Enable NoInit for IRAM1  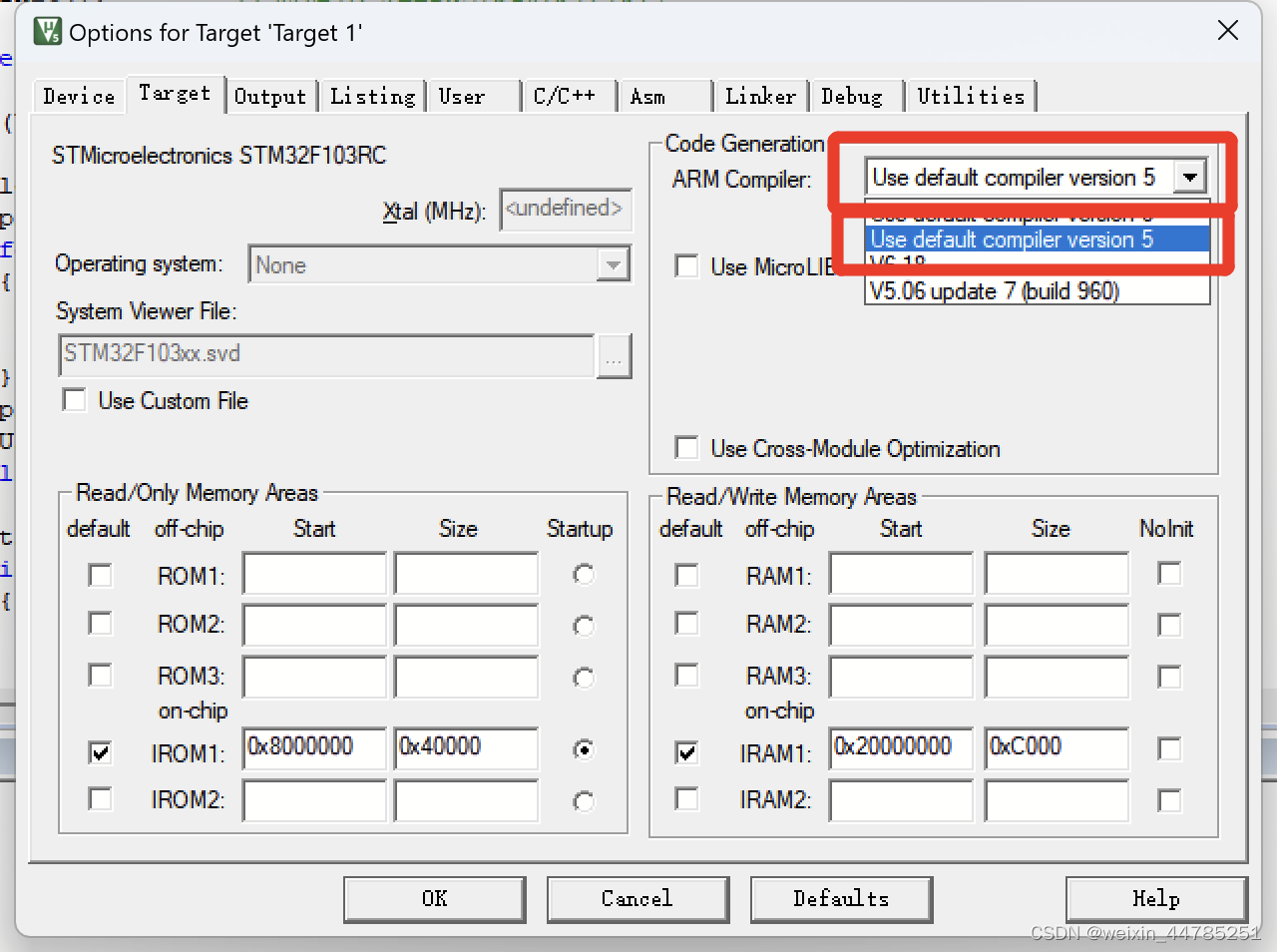[x=1169, y=748]
